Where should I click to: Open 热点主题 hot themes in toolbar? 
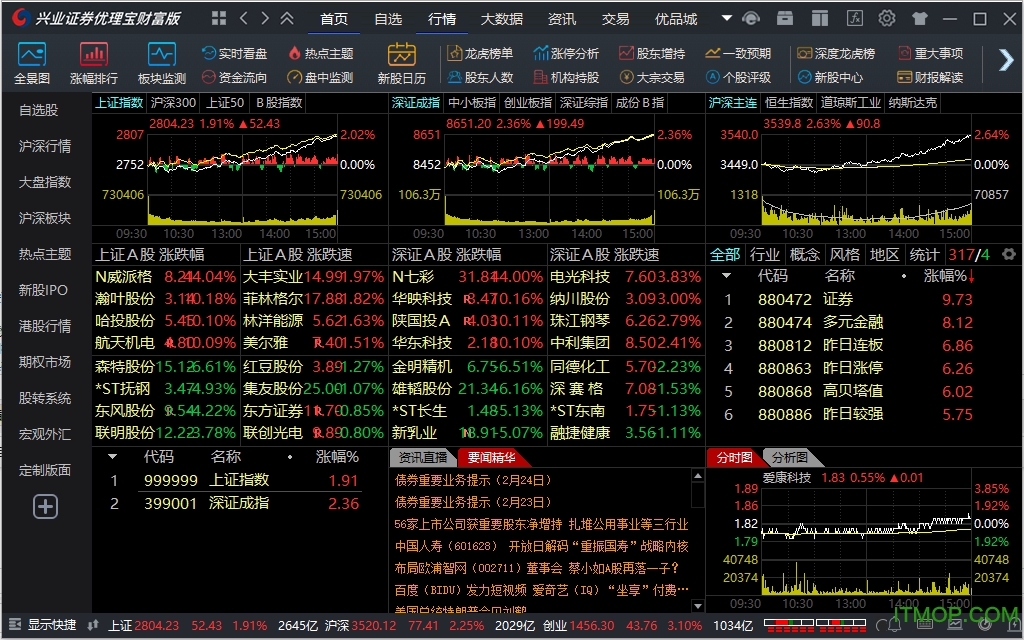(321, 54)
